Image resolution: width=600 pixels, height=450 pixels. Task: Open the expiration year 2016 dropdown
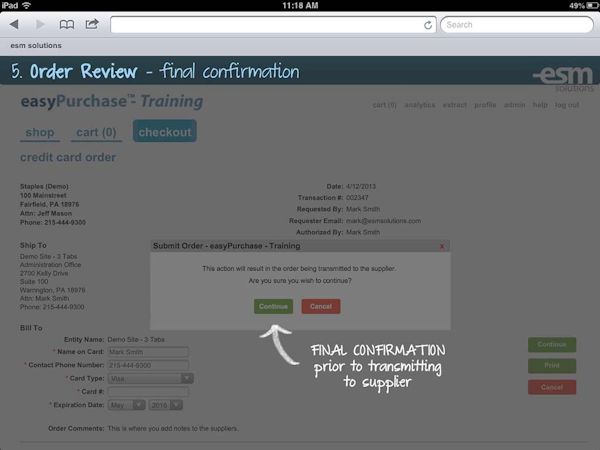point(166,405)
